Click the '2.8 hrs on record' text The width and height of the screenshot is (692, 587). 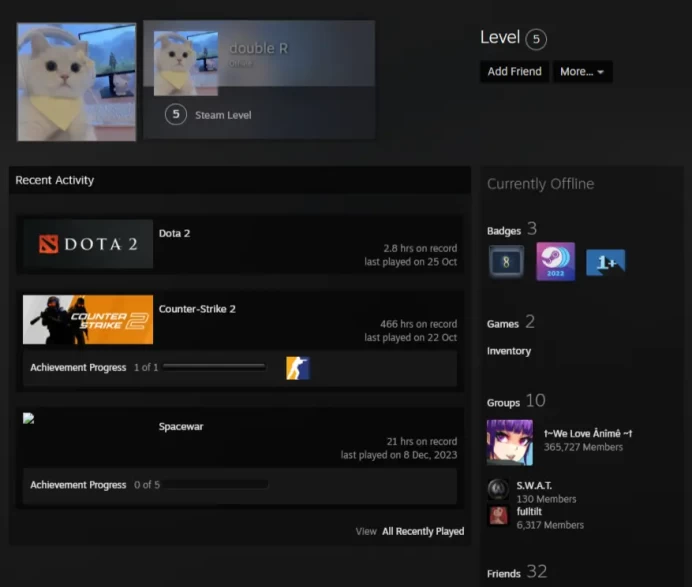click(x=420, y=248)
